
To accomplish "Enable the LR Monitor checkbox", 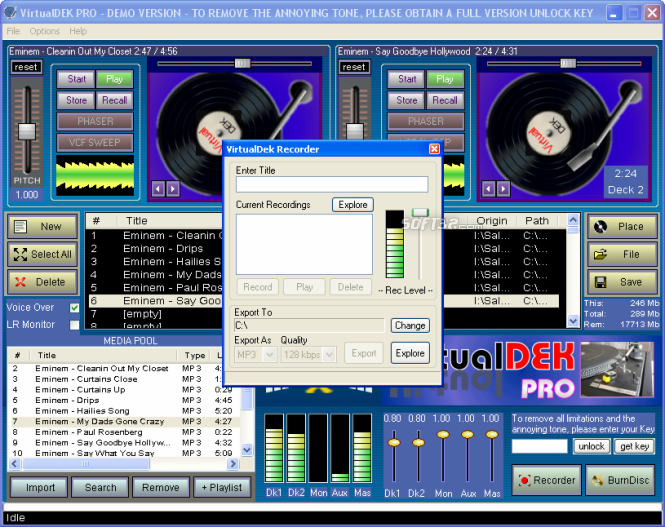I will tap(74, 325).
